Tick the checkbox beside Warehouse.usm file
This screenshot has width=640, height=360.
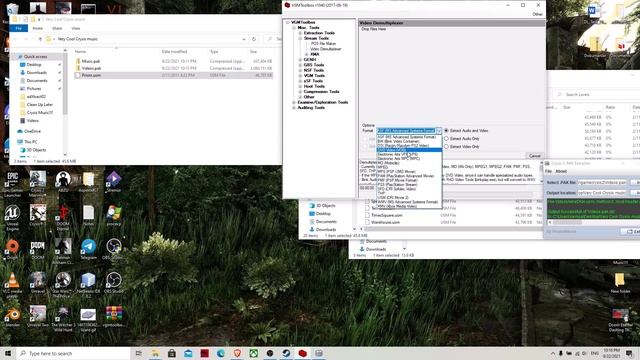click(x=367, y=222)
